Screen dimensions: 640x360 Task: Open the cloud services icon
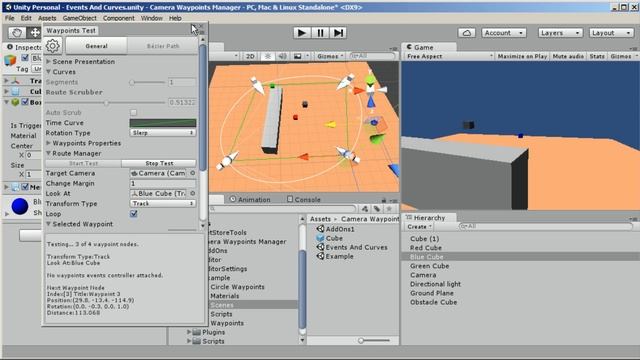pos(467,33)
